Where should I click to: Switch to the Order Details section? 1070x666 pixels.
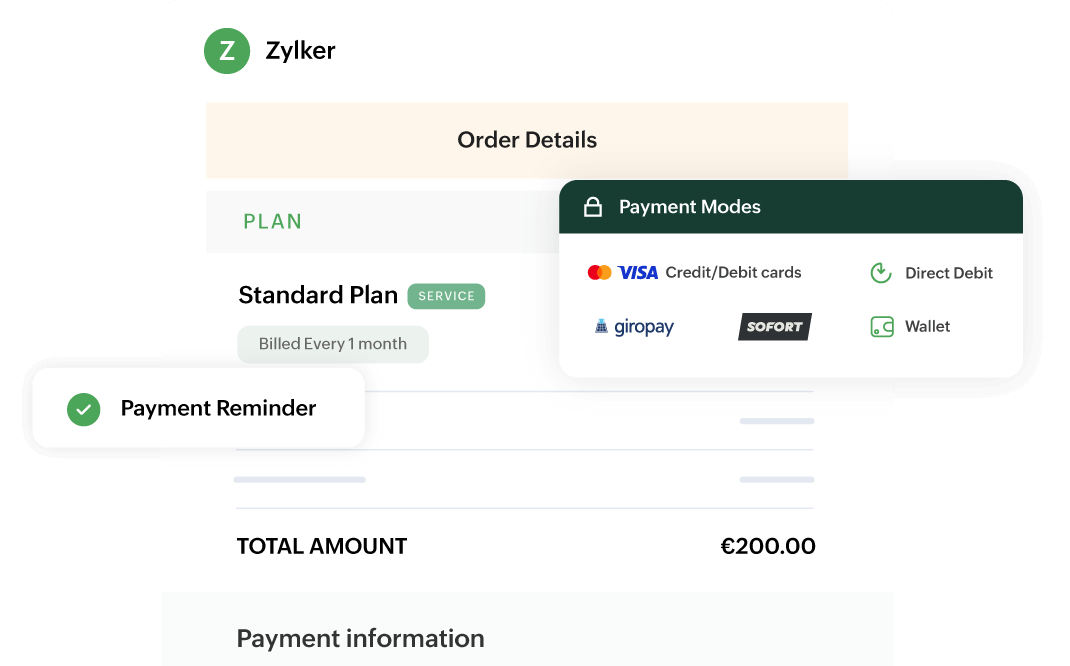tap(526, 140)
